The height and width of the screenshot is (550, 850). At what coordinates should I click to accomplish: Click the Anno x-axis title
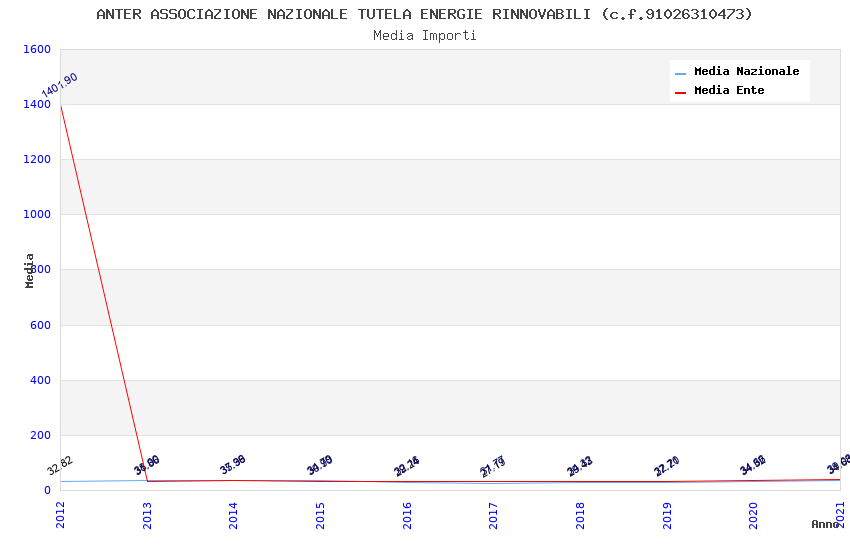click(825, 524)
